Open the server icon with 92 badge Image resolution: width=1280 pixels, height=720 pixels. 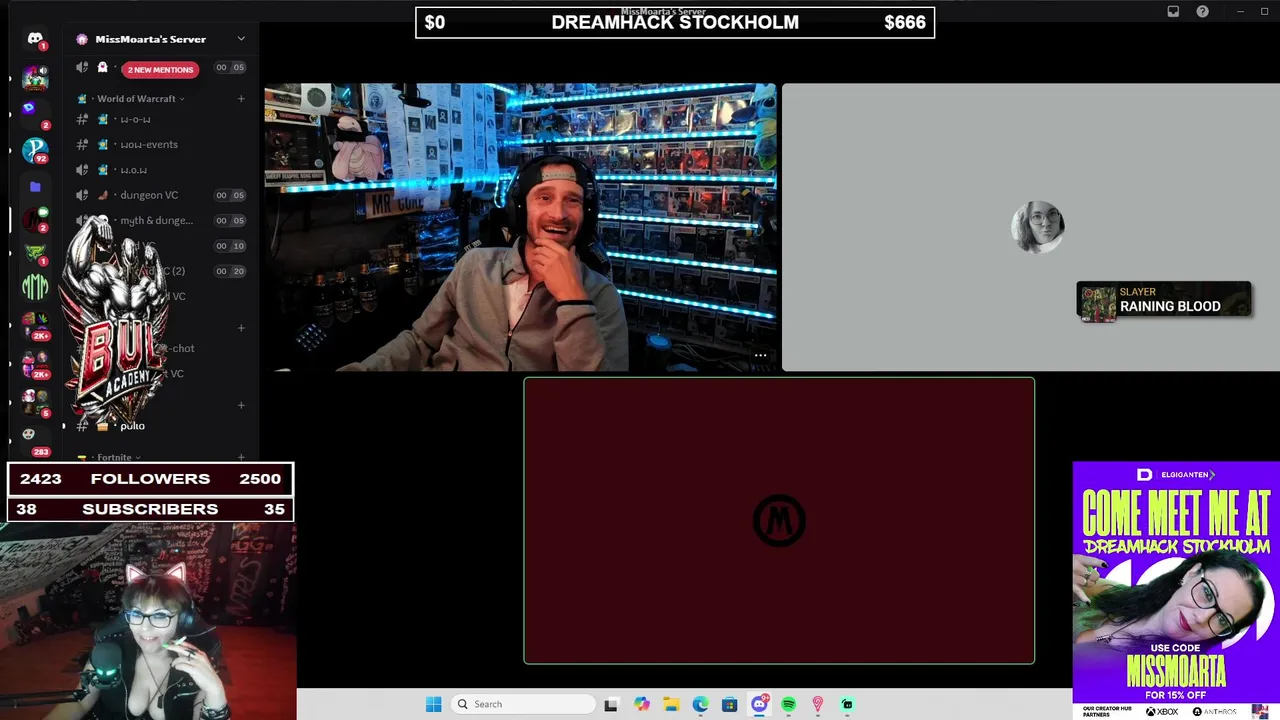click(35, 150)
